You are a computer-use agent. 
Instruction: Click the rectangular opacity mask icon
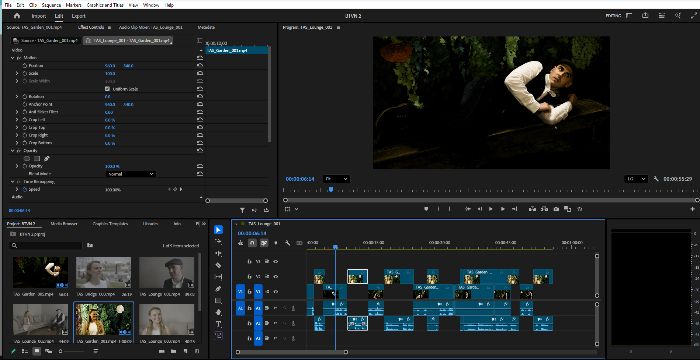(37, 158)
